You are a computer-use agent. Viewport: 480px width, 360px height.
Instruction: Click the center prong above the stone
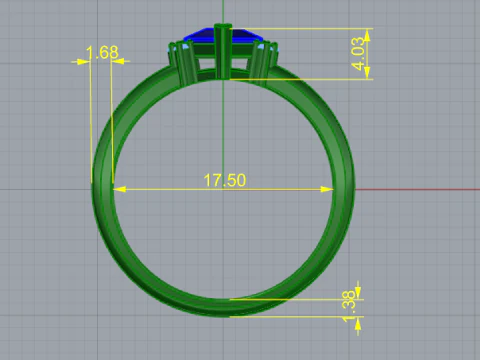[x=223, y=51]
